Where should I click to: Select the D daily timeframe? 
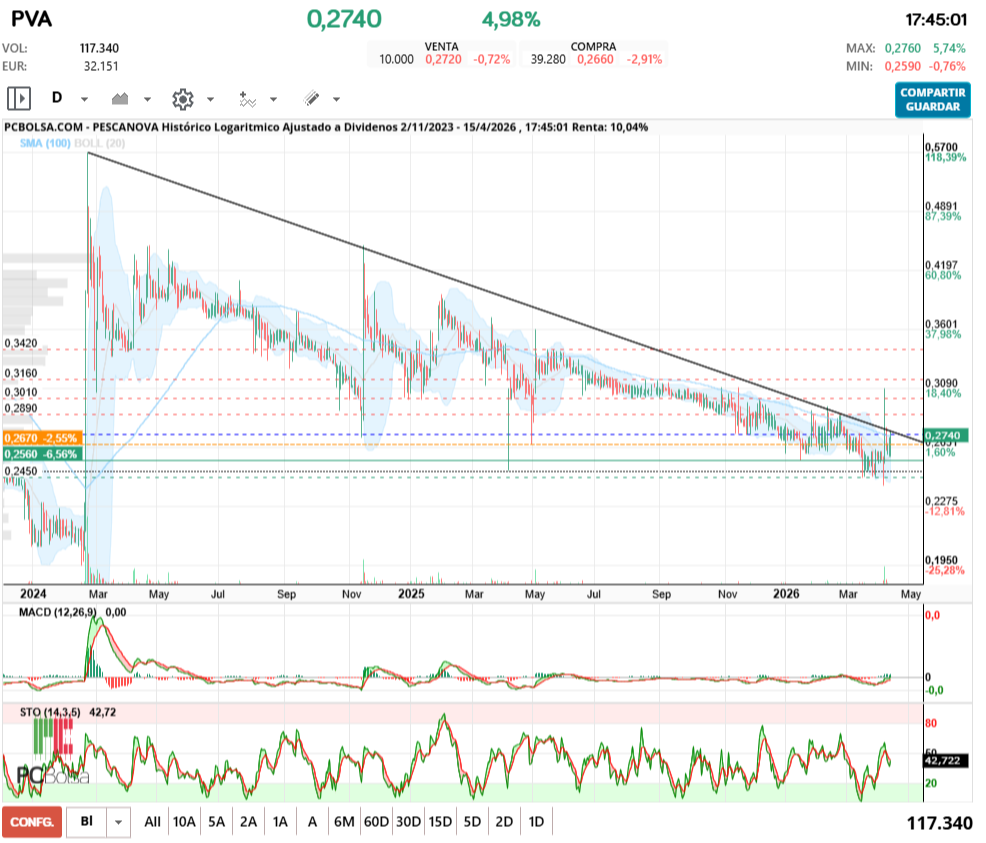point(57,97)
